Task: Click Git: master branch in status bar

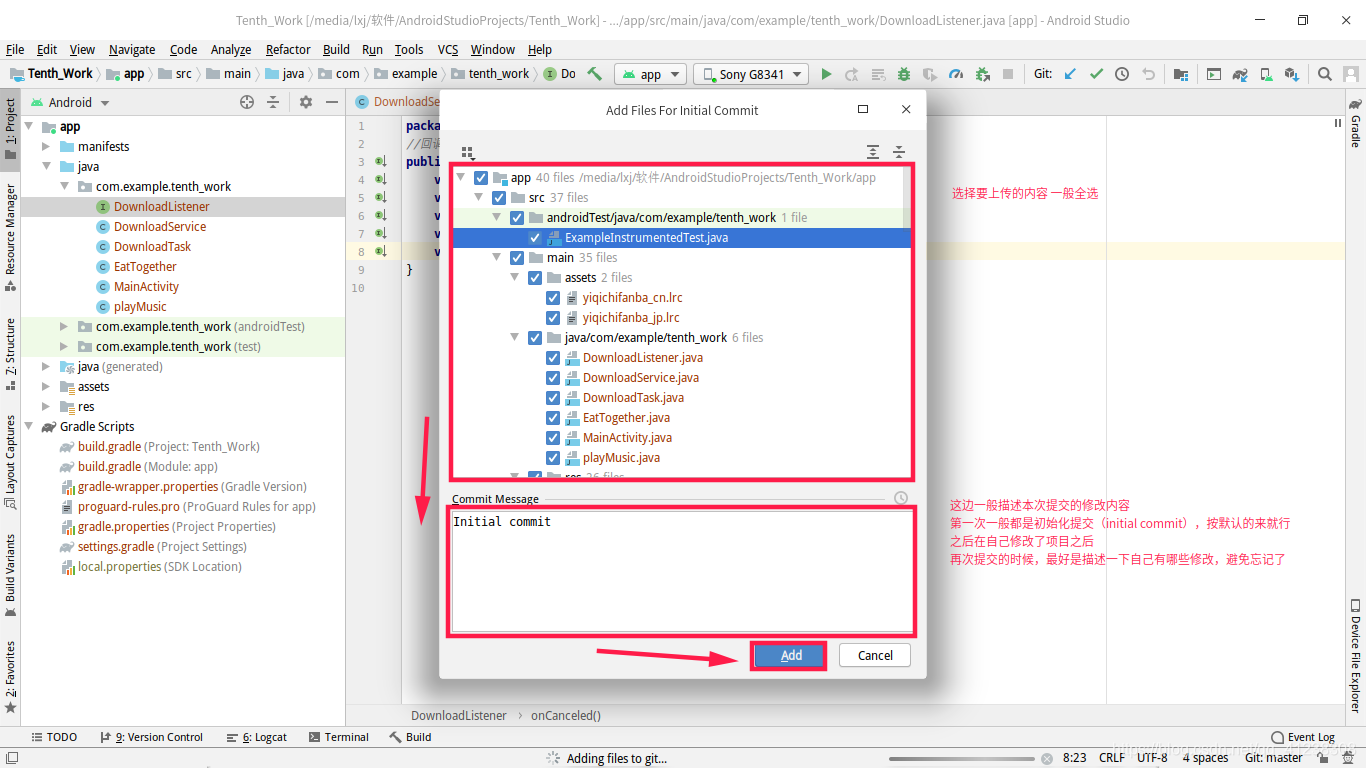Action: (1274, 758)
